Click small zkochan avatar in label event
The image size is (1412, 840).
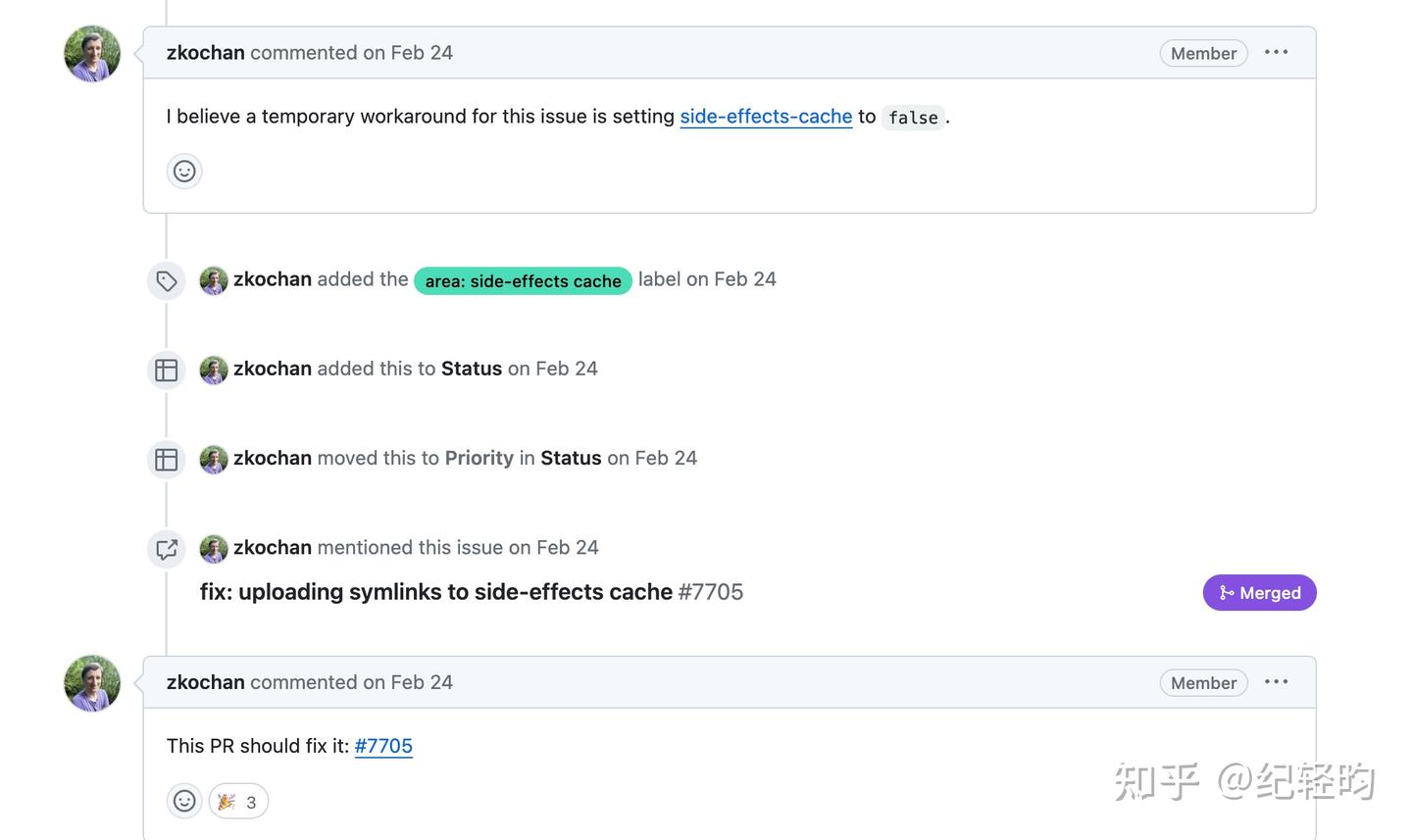[214, 280]
